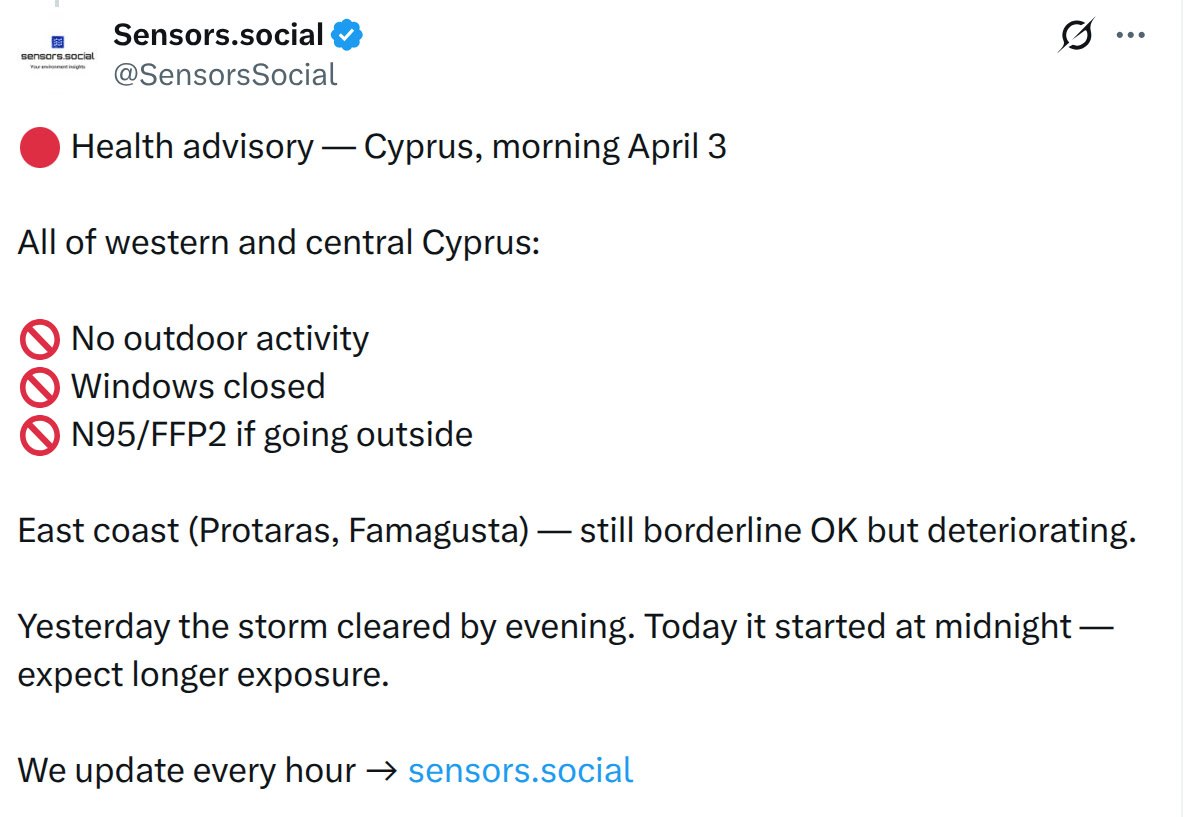Click the Health advisory Cyprus headline text

(398, 147)
